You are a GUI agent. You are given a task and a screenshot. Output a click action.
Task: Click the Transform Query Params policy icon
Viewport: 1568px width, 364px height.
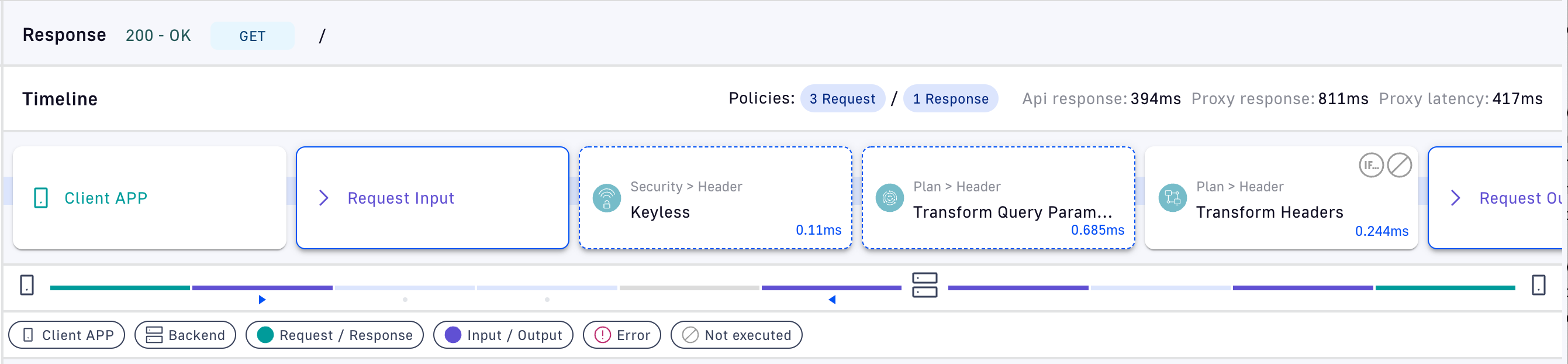tap(889, 198)
